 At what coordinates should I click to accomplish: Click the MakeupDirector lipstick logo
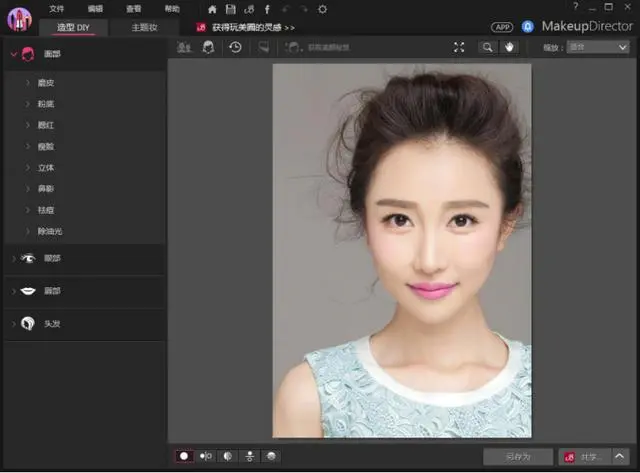20,19
